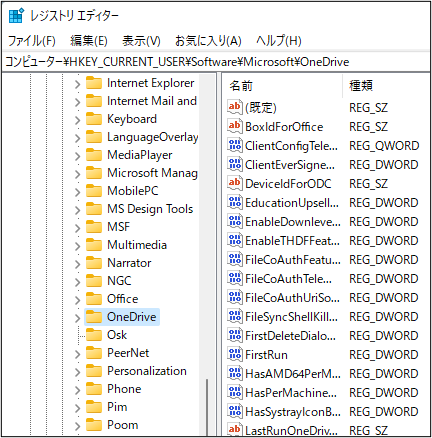Viewport: 432px width, 438px height.
Task: Open the ファイル(F) menu
Action: pyautogui.click(x=31, y=41)
